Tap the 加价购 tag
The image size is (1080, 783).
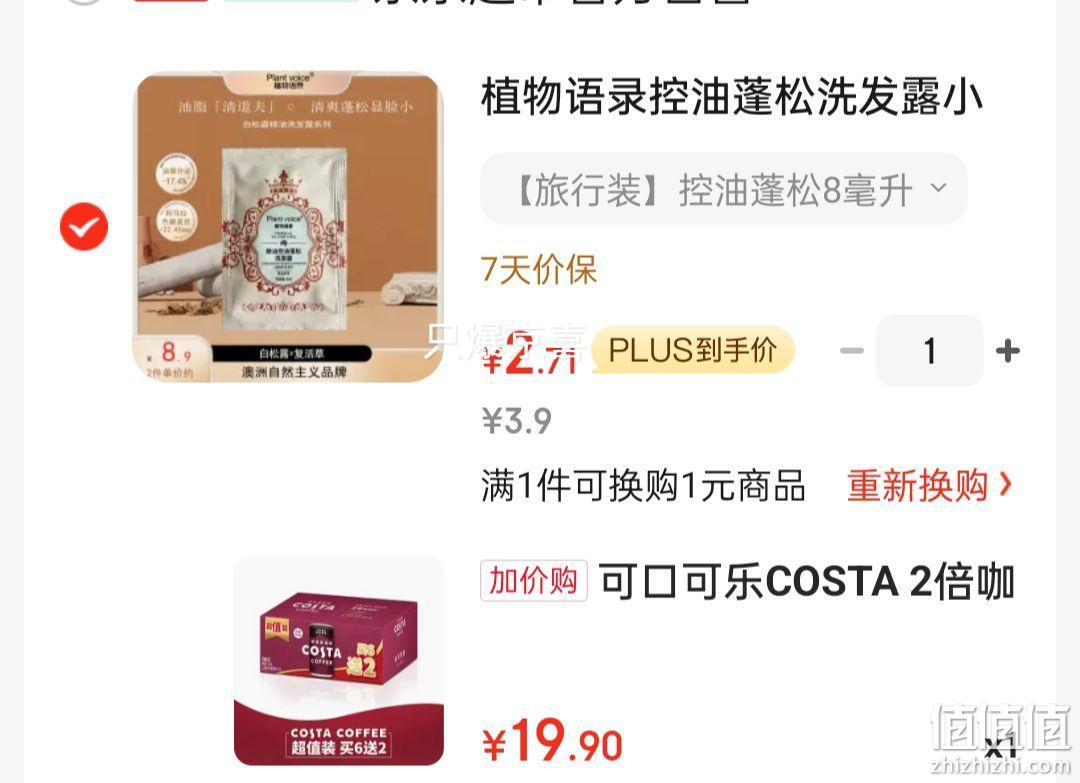(533, 581)
